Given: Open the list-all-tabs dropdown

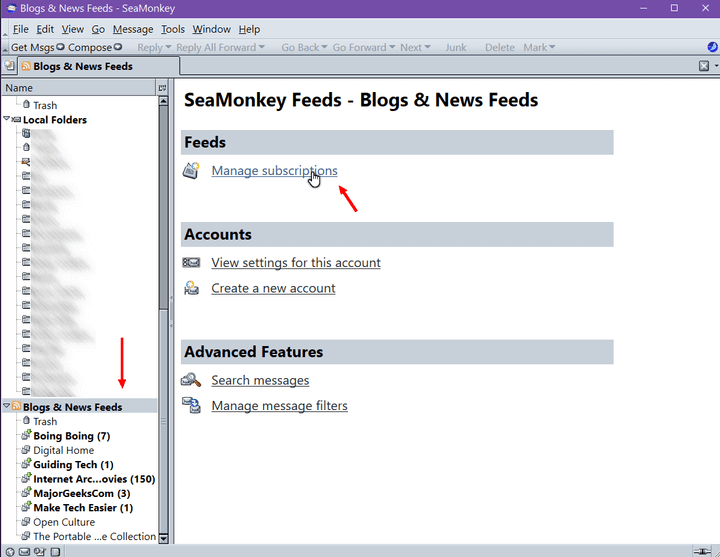Looking at the screenshot, I should 716,66.
